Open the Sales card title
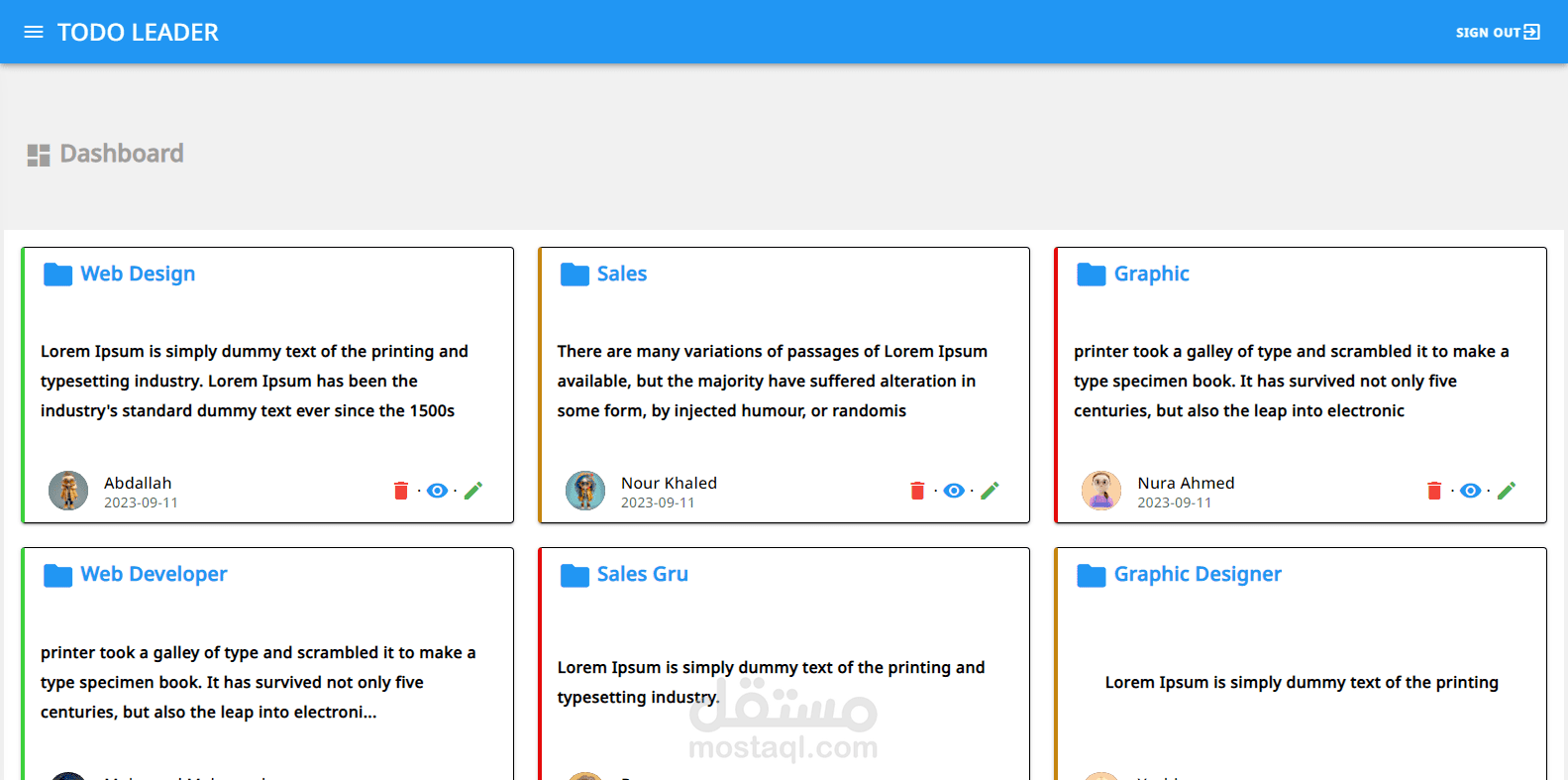Screen dimensions: 1568x780 click(x=622, y=274)
